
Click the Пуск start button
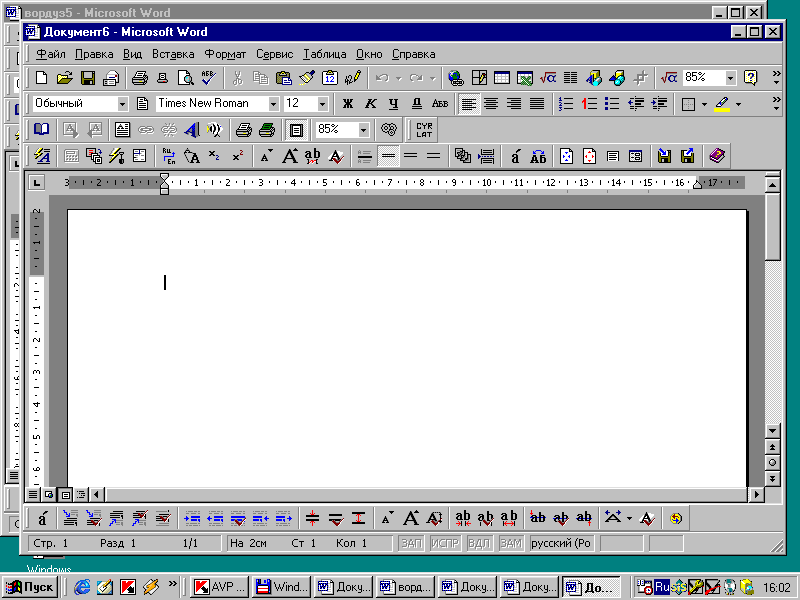click(x=30, y=587)
